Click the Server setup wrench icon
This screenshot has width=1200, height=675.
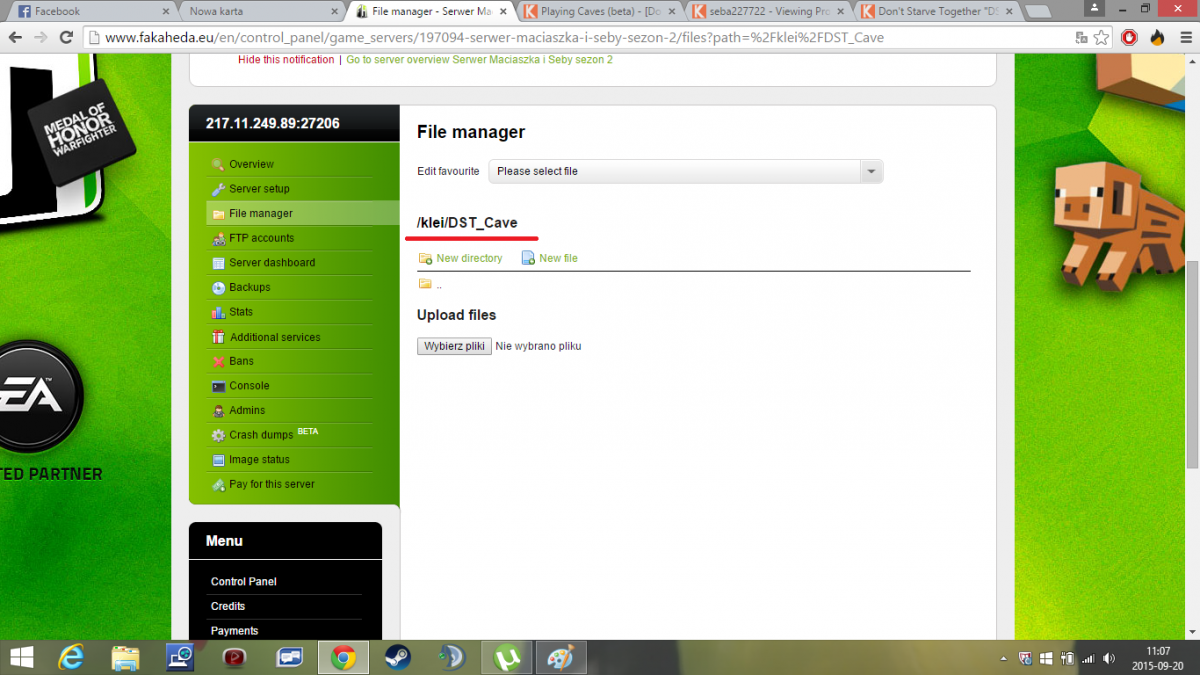click(x=218, y=189)
